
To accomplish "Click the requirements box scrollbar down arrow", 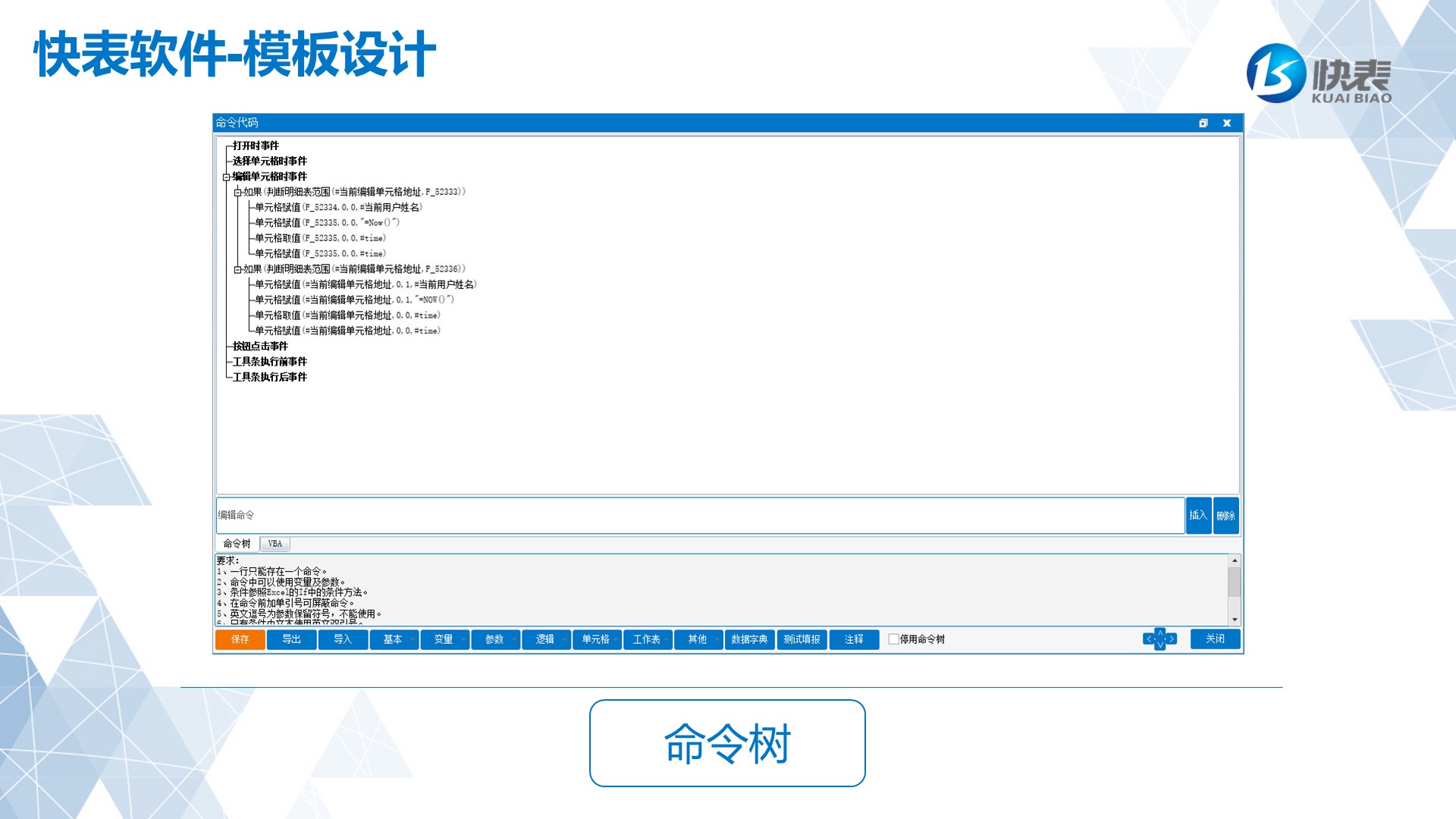I will pos(1235,620).
